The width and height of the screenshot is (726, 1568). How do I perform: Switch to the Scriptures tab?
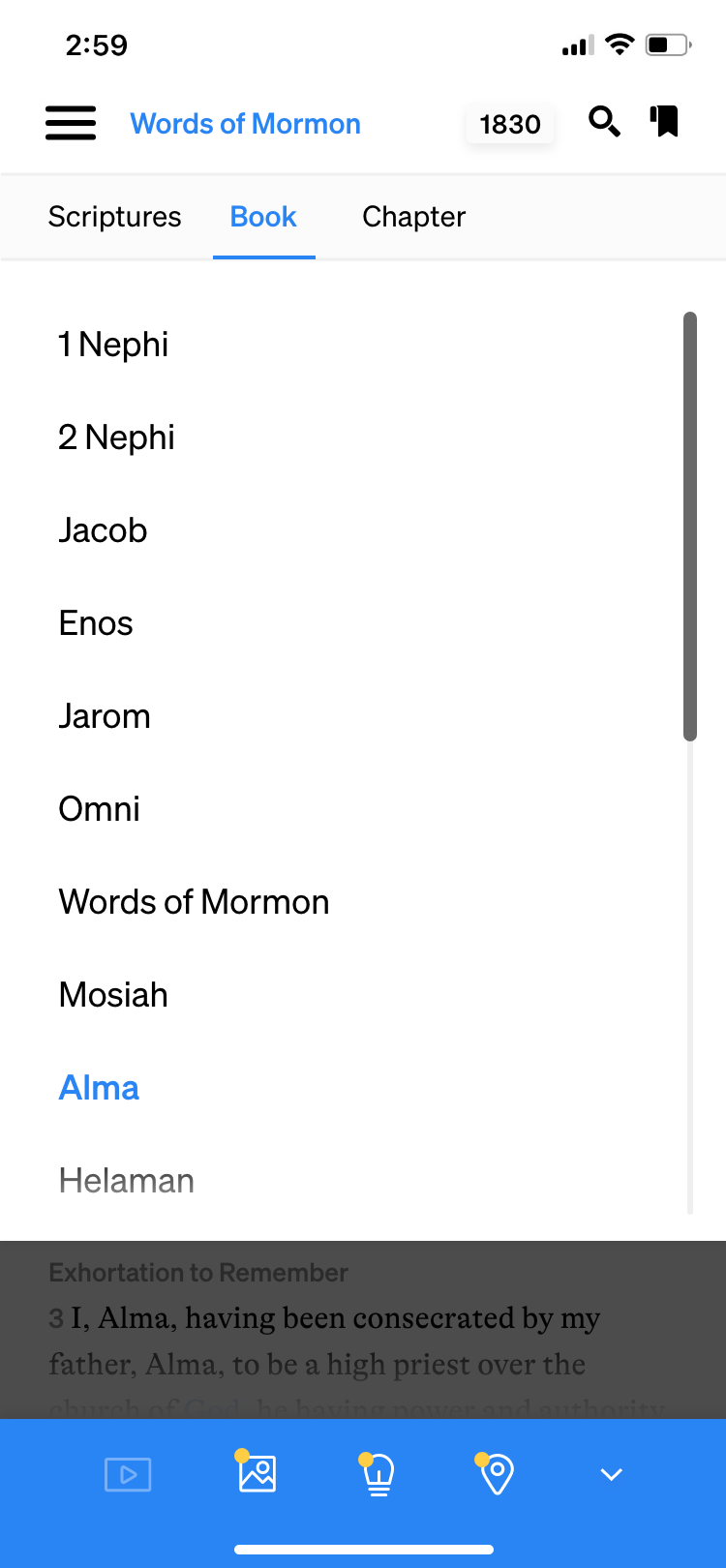[114, 217]
